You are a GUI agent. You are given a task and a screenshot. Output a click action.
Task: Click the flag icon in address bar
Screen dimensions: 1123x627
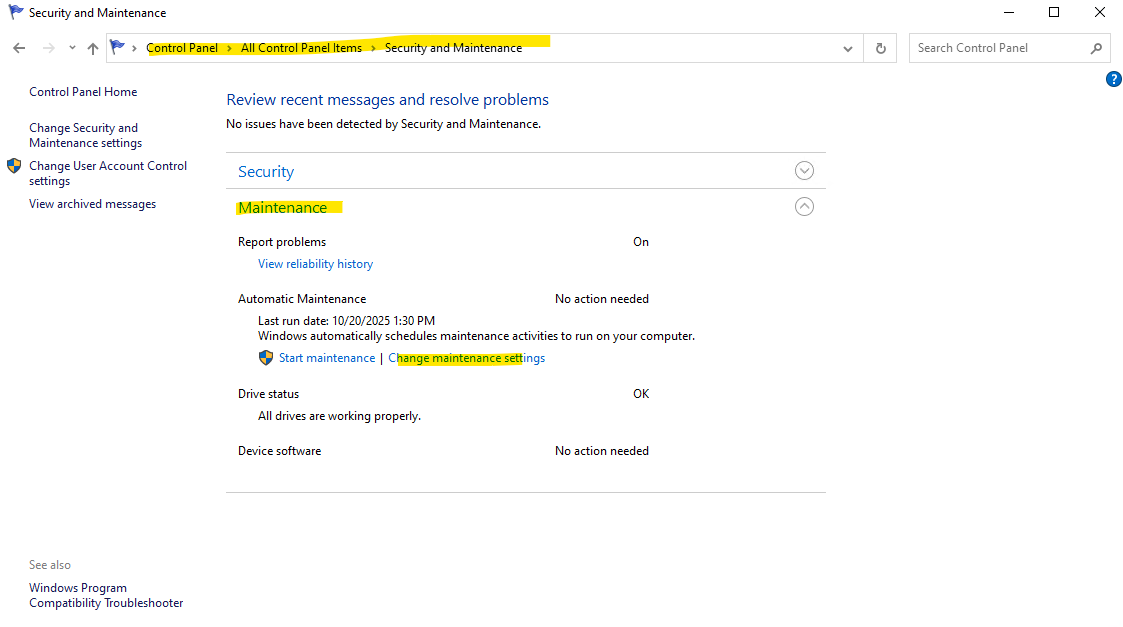[x=118, y=47]
